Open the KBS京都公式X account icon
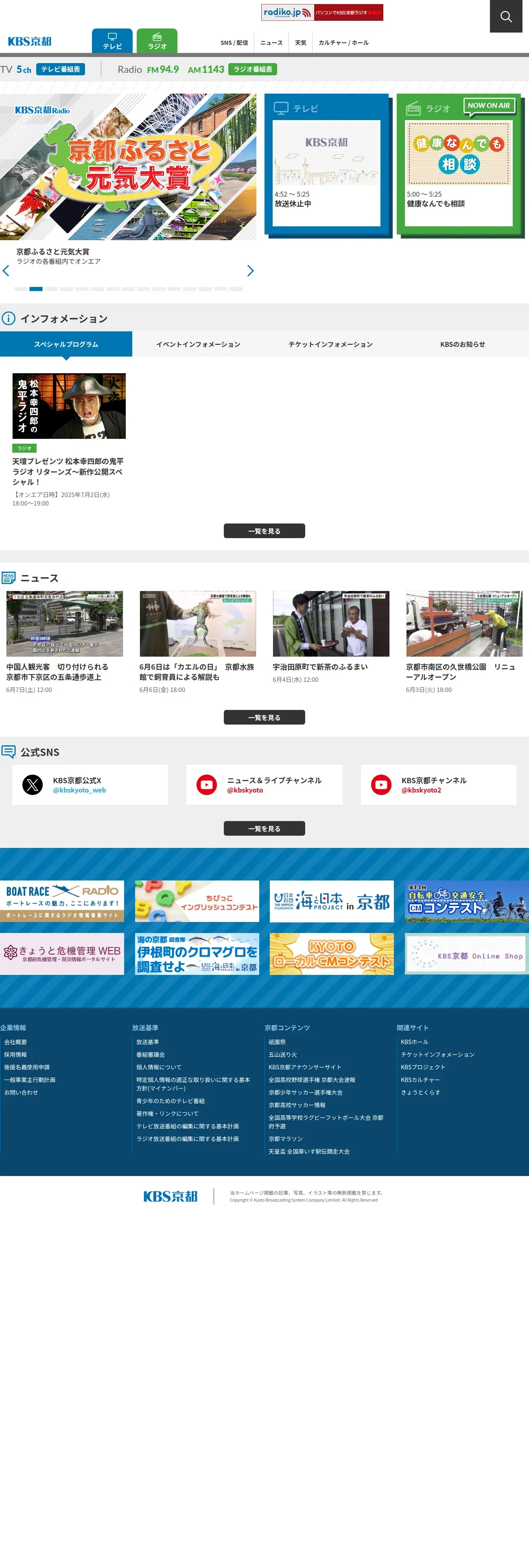 [x=33, y=784]
